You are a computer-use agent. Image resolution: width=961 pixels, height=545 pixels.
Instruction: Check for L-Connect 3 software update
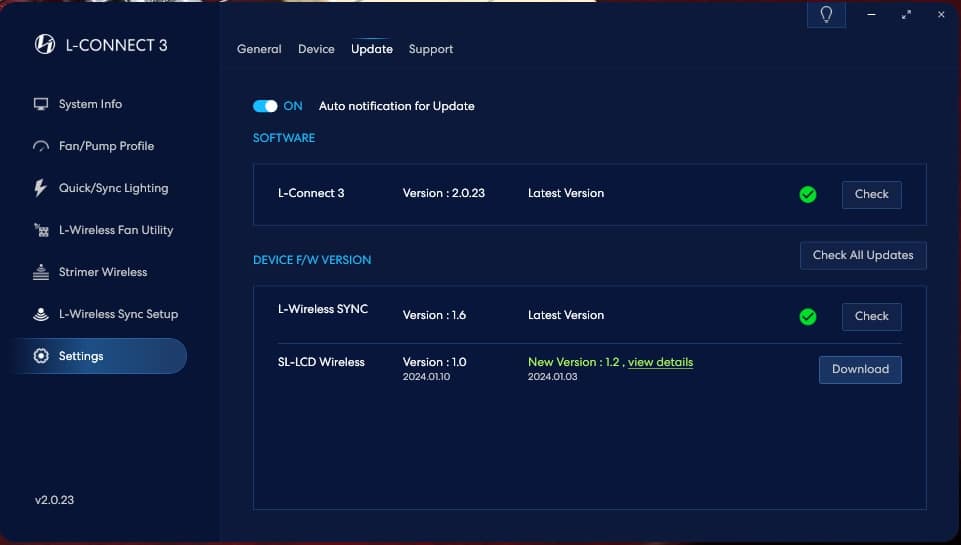(x=871, y=194)
